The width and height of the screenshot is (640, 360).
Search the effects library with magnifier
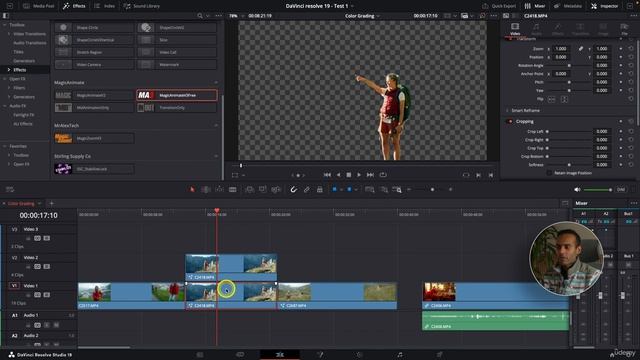click(200, 16)
